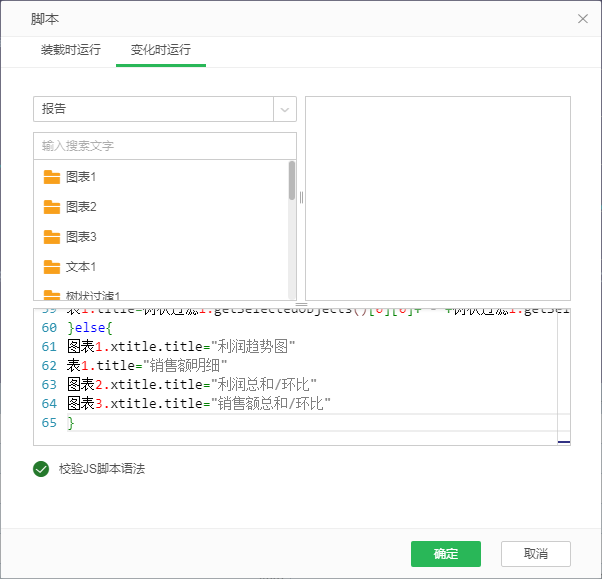Click the vertical splitter handle between panels
Image resolution: width=602 pixels, height=579 pixels.
pyautogui.click(x=301, y=198)
